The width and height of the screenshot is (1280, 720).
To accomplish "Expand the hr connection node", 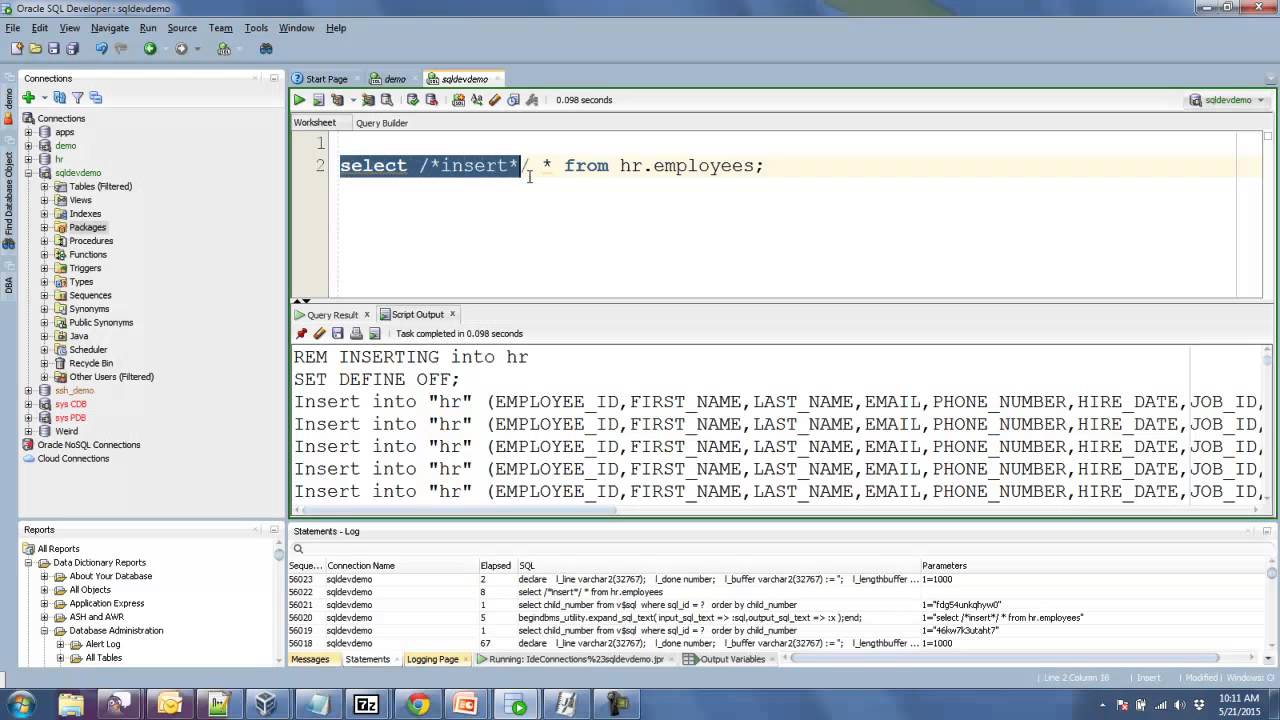I will coord(29,160).
